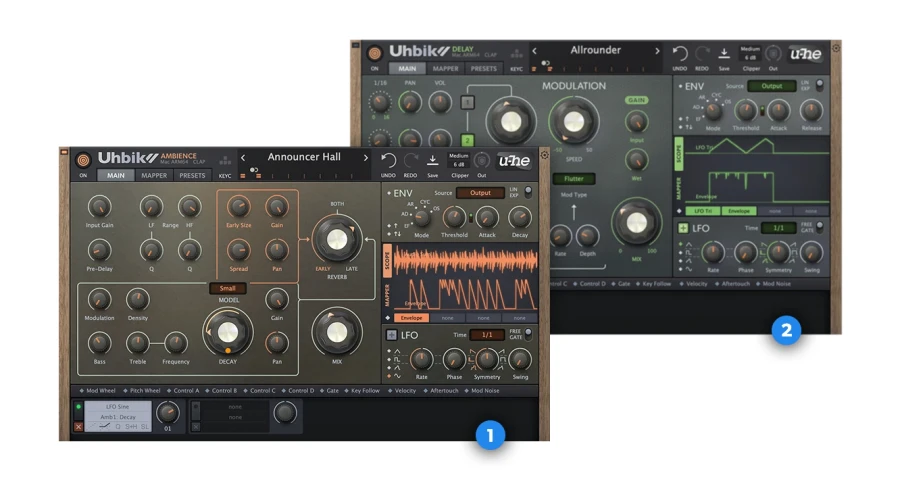Toggle the Ambience plugin ON power icon
900x498 pixels.
click(x=84, y=161)
